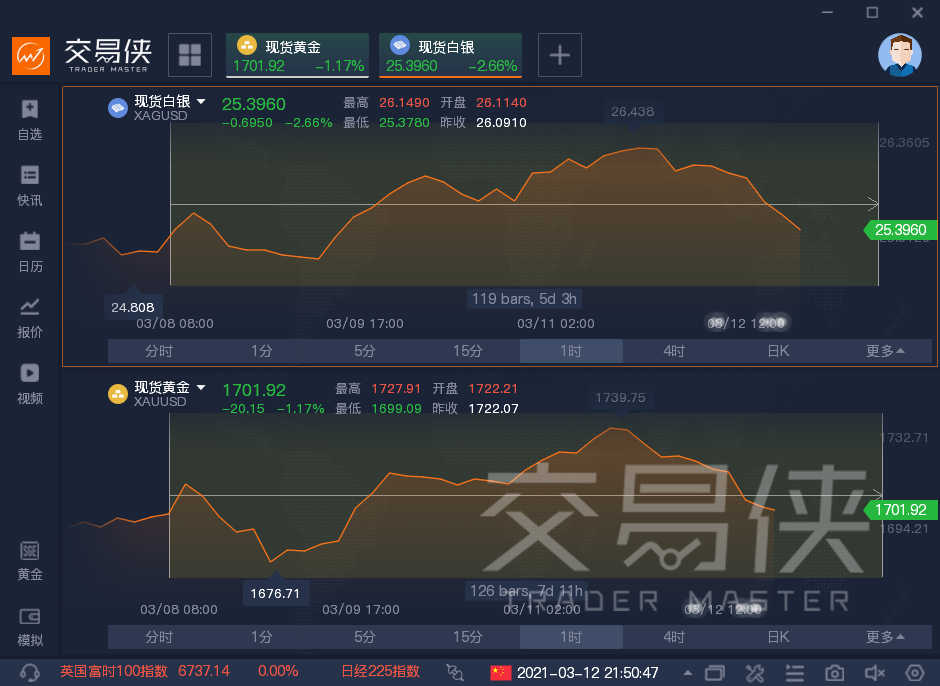Select 日K timeframe on gold chart

[778, 637]
